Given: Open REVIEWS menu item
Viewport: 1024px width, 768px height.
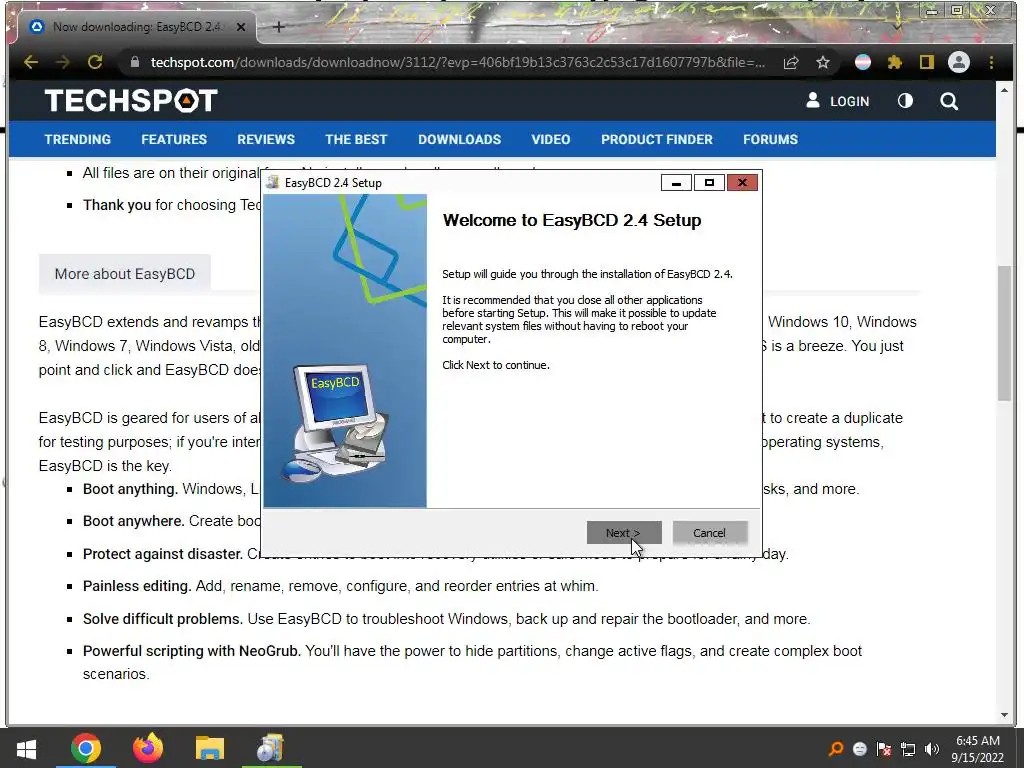Looking at the screenshot, I should 266,139.
